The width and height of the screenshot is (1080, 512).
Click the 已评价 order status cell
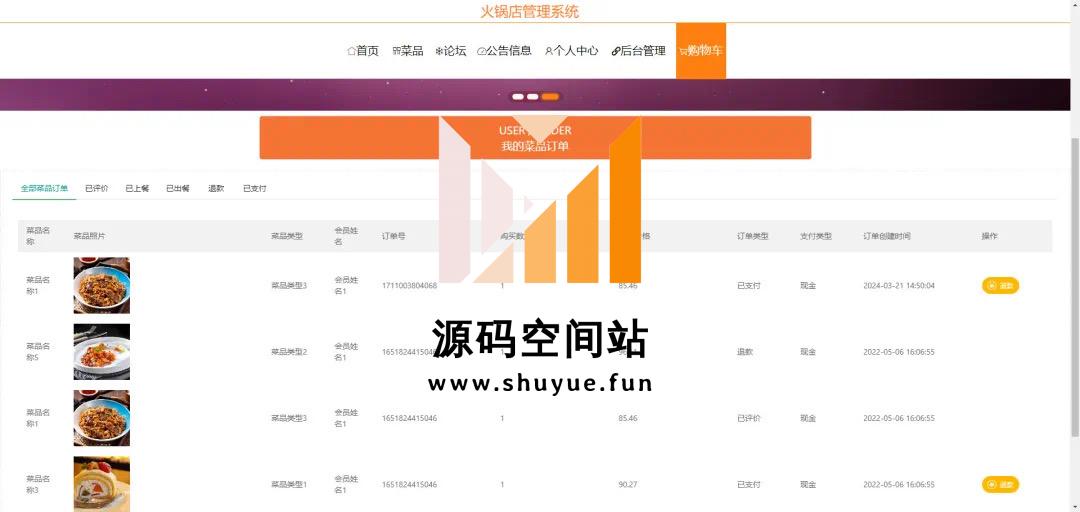749,418
